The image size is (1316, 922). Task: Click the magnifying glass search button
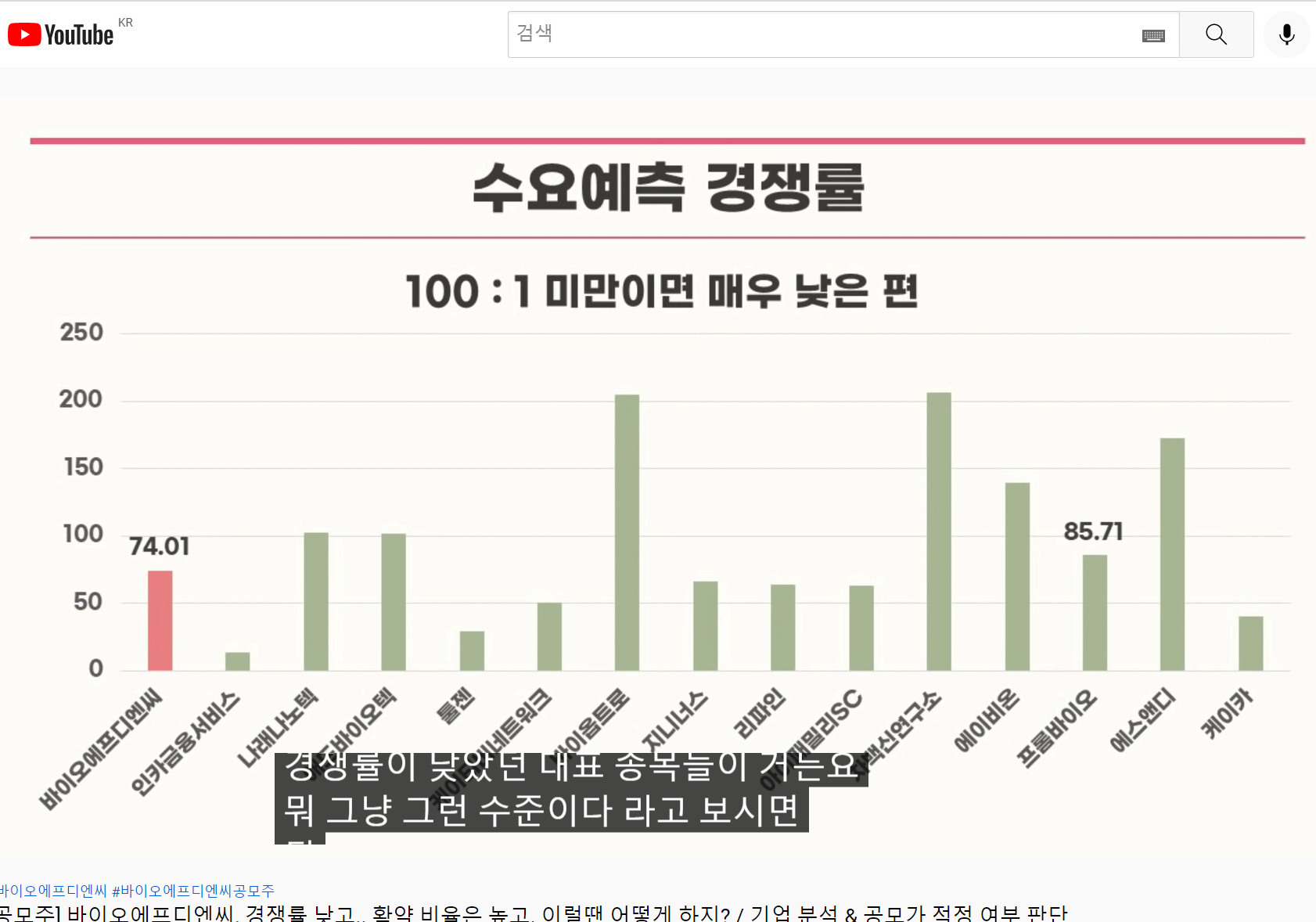coord(1216,34)
